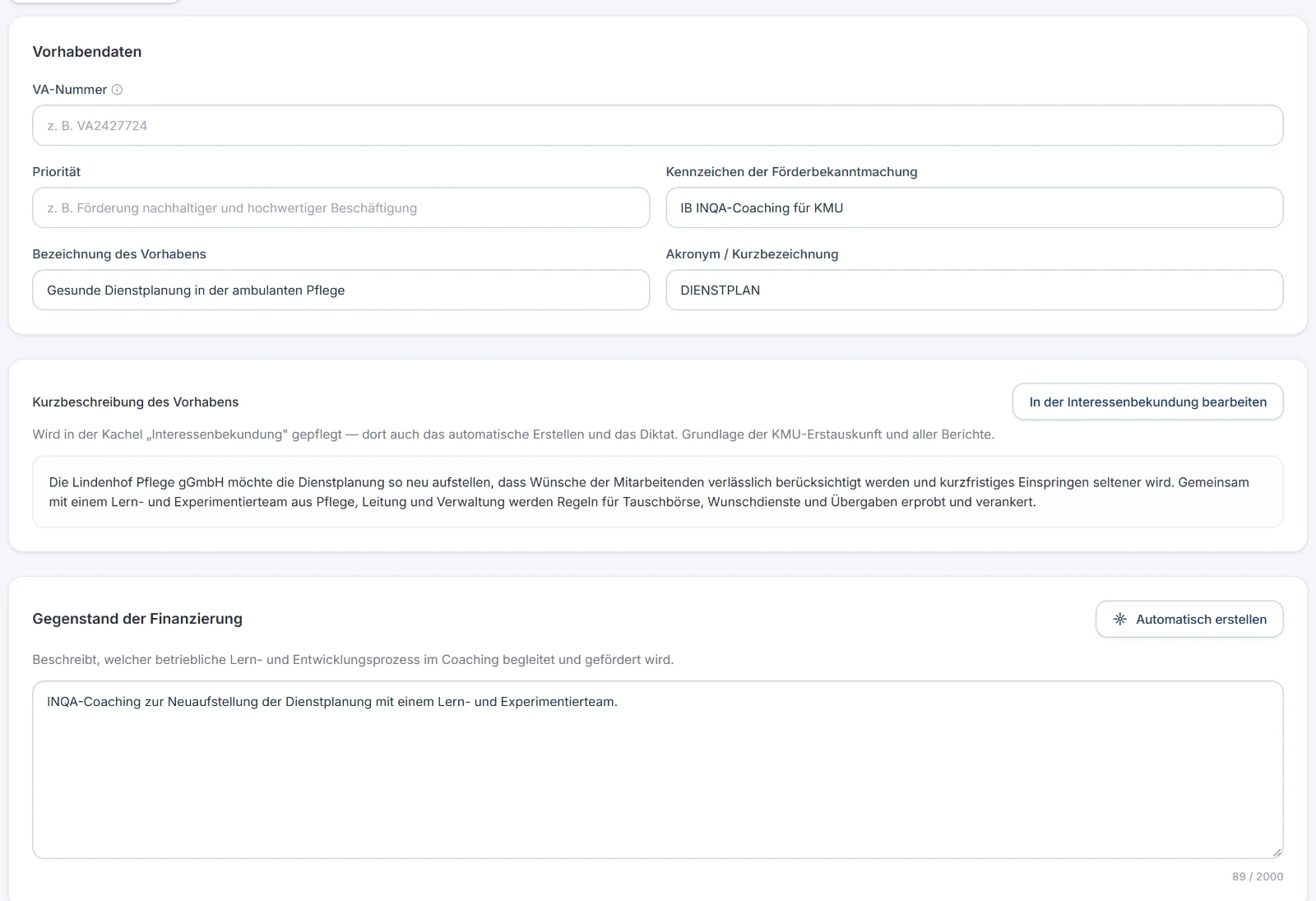Viewport: 1316px width, 901px height.
Task: Click the sparkle icon in Automatisch erstellen
Action: (1119, 619)
